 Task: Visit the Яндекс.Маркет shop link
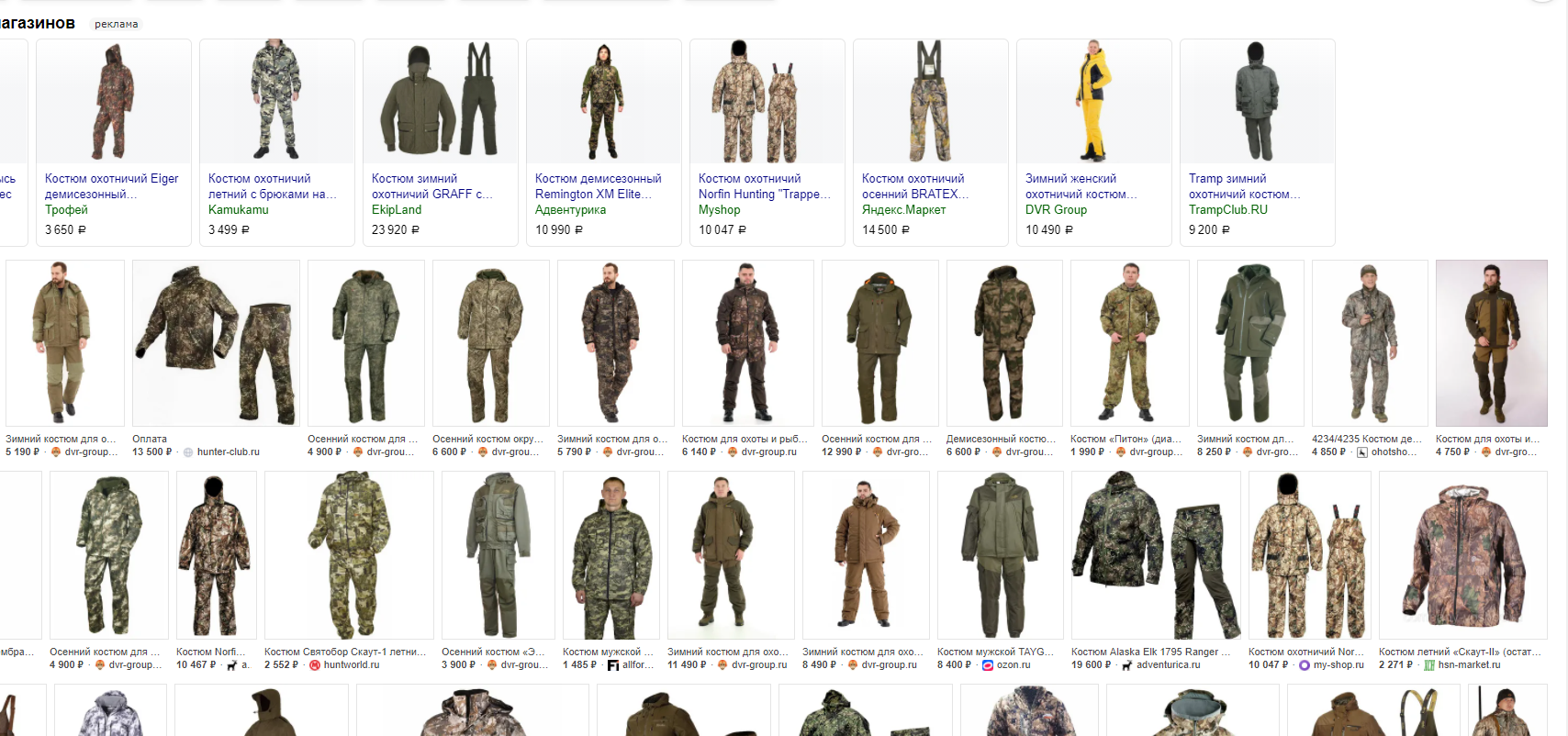pos(903,210)
